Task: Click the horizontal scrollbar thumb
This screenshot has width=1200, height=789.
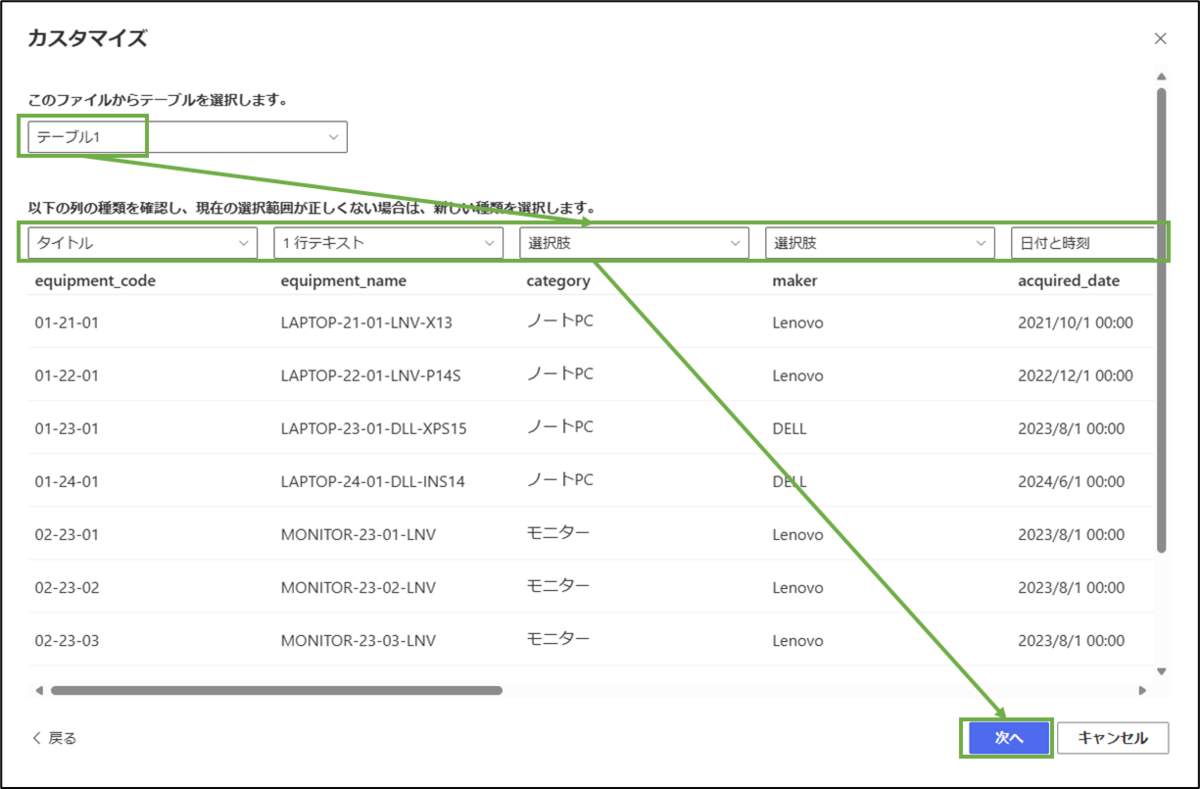Action: [x=276, y=690]
